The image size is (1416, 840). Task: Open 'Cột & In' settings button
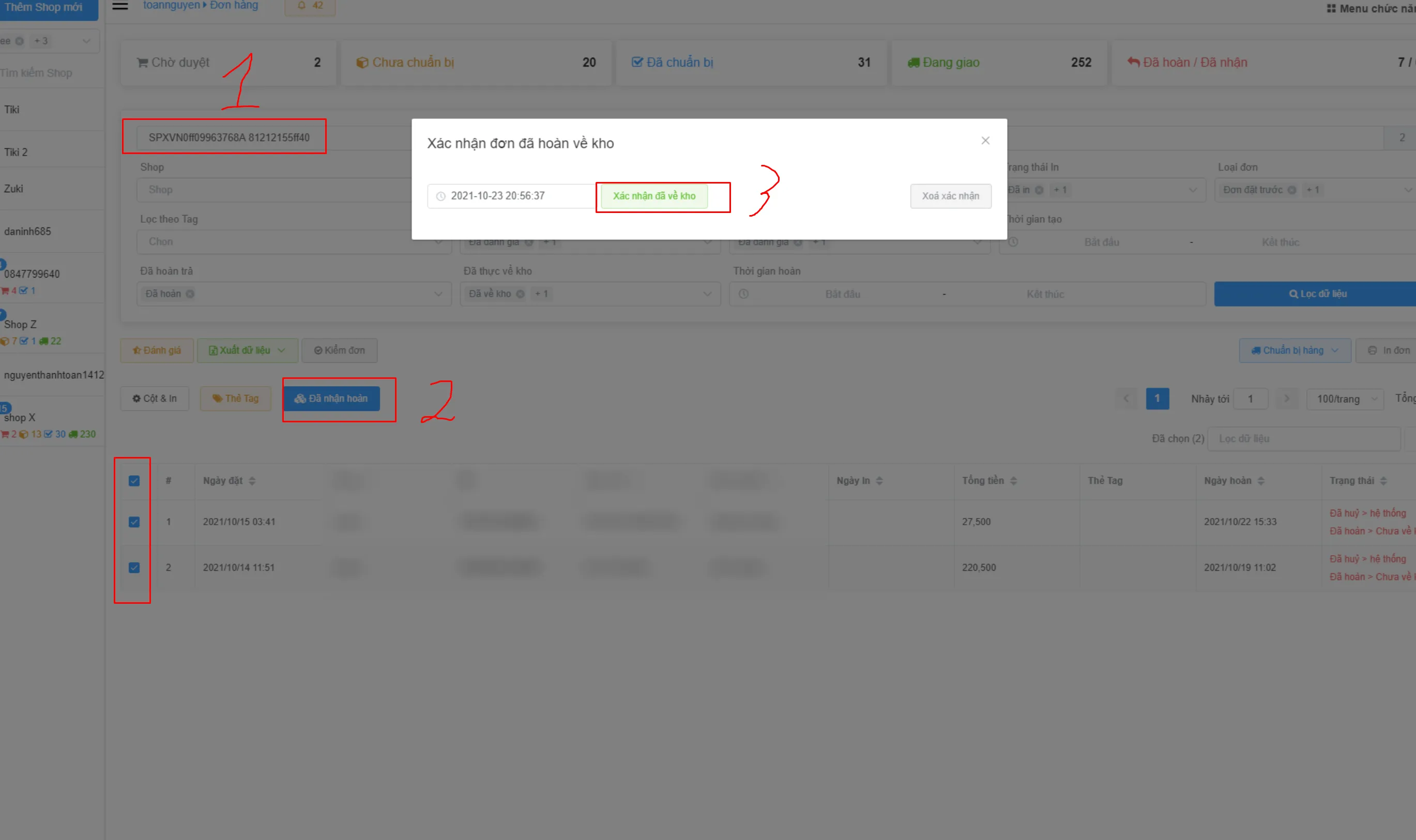[x=155, y=399]
